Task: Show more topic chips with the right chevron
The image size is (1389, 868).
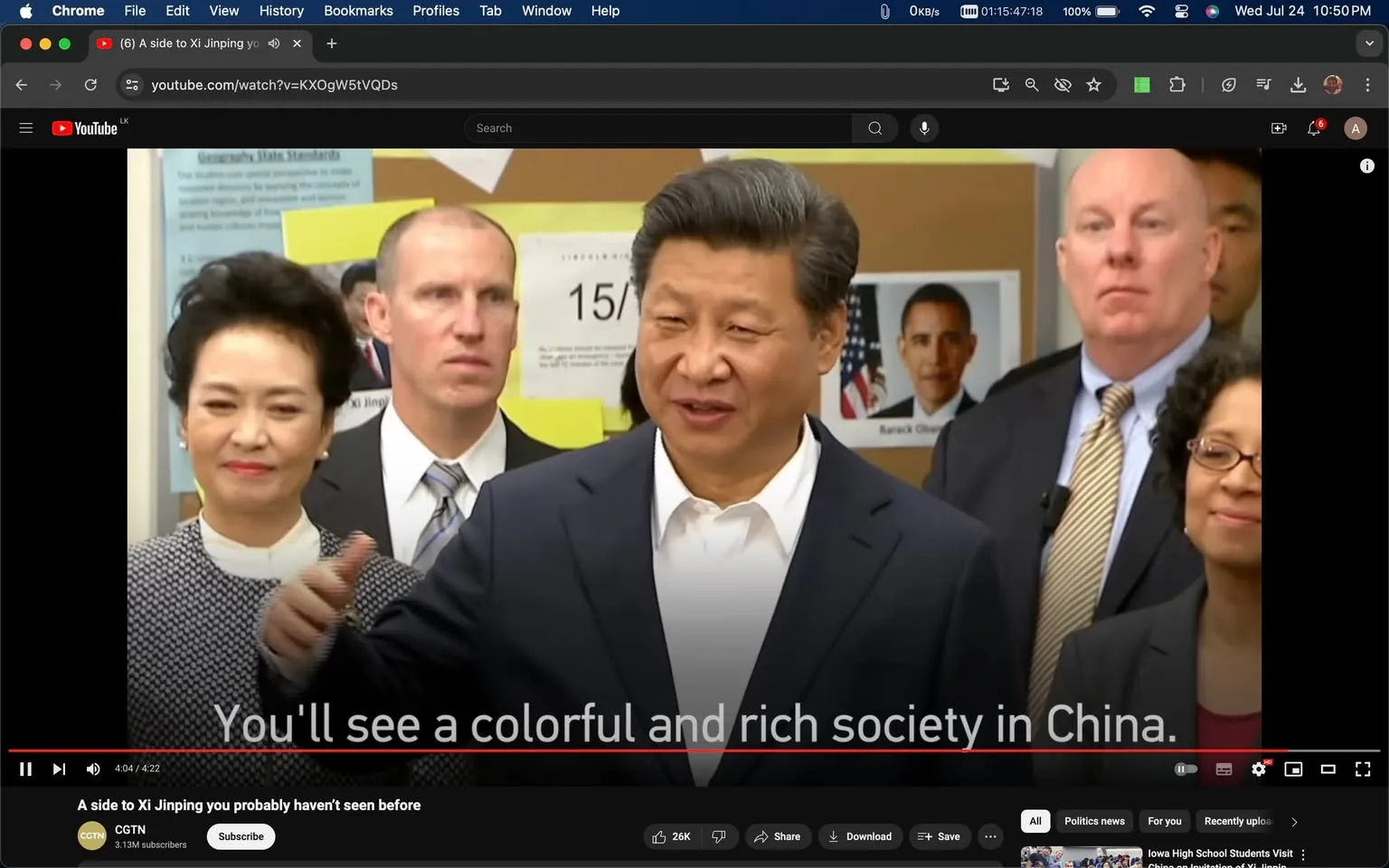Action: 1293,821
